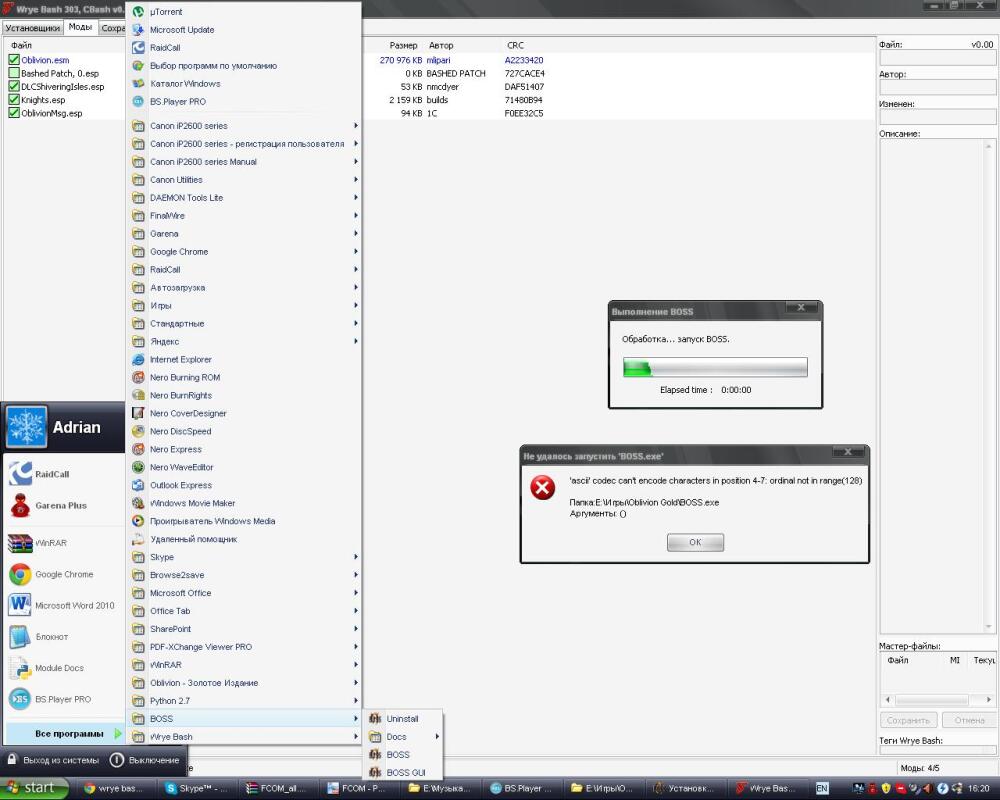The height and width of the screenshot is (800, 1000).
Task: Click the BOSS progress bar
Action: 715,367
